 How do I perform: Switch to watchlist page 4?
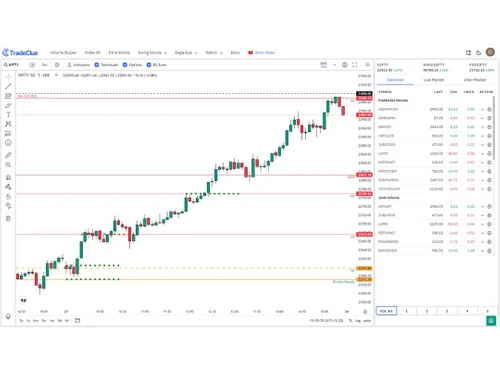tap(467, 311)
